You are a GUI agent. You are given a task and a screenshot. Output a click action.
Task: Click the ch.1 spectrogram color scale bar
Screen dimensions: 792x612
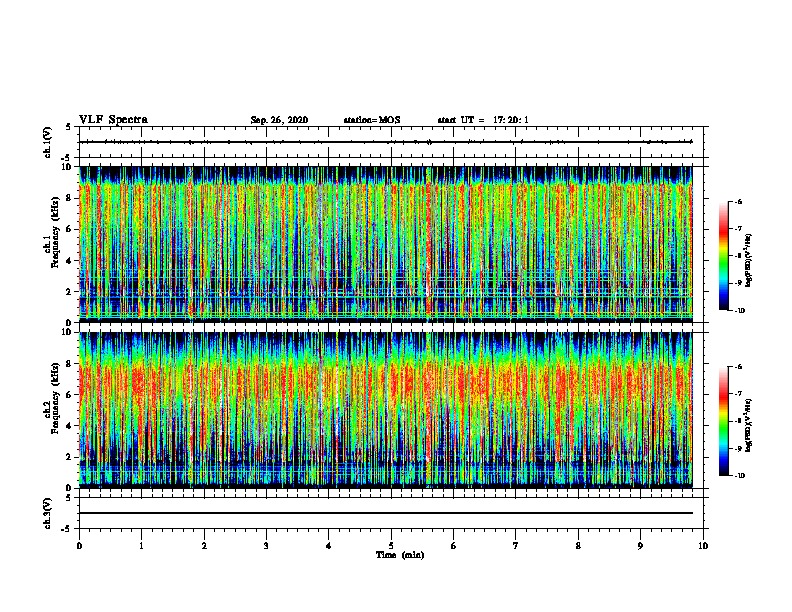click(x=724, y=256)
